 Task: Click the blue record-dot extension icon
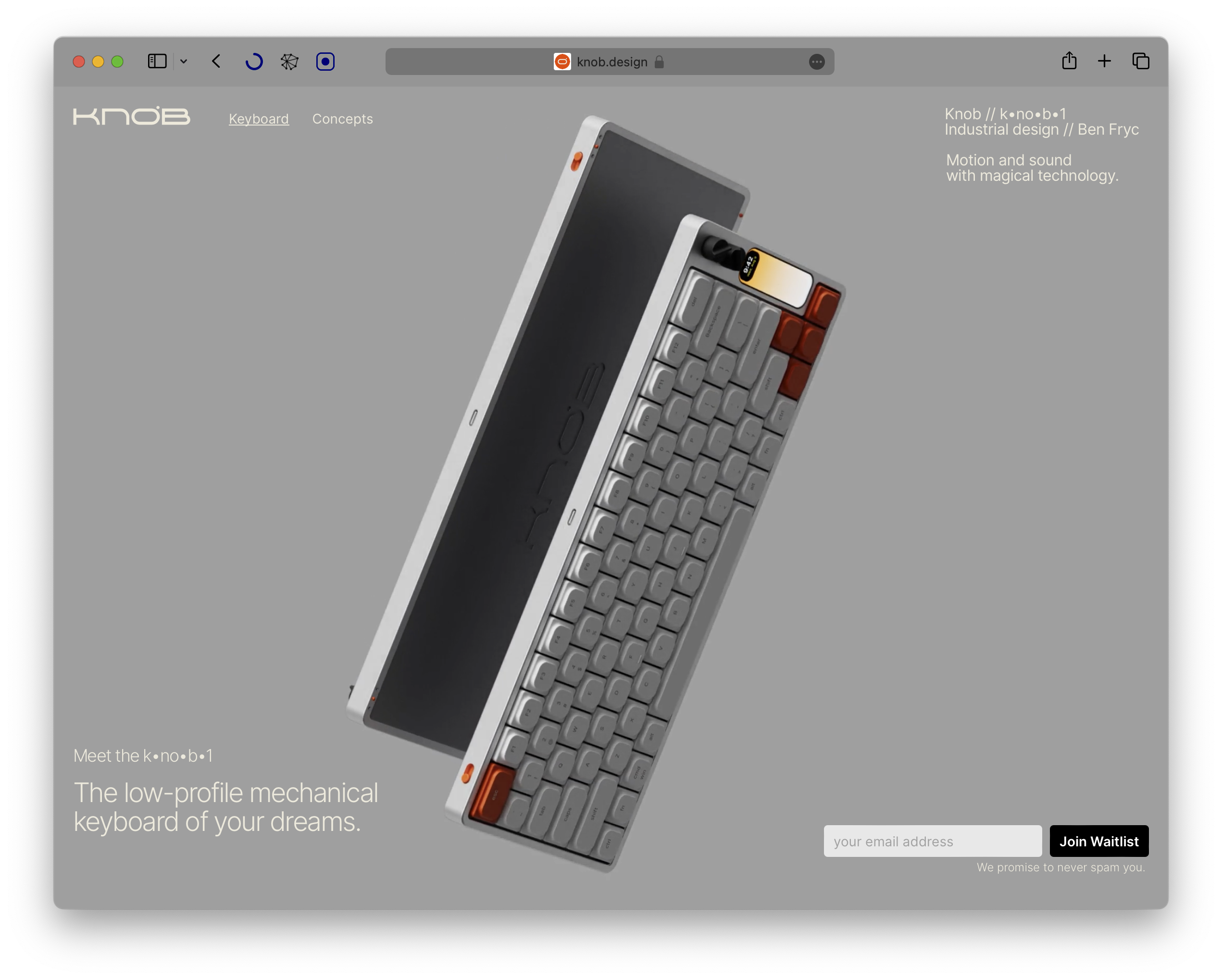[325, 61]
